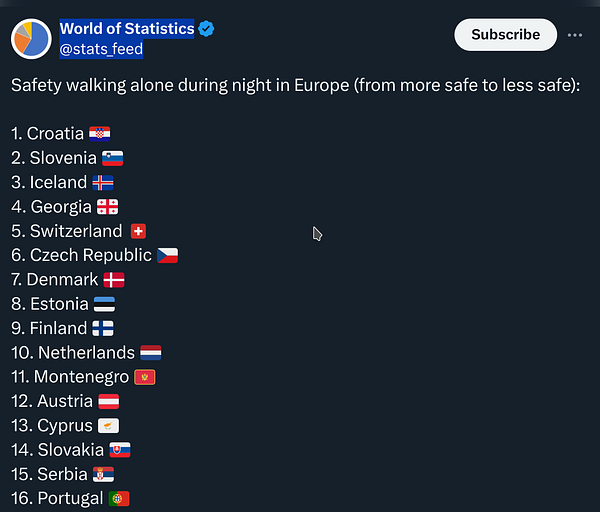Click the Serbia flag emoji

104,474
